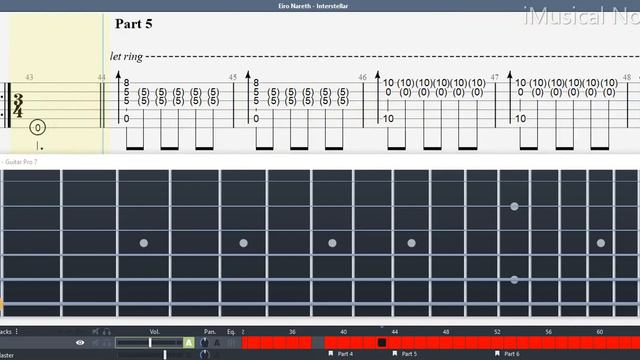Select the current dark bar in the timeline
640x360 pixels.
[382, 342]
